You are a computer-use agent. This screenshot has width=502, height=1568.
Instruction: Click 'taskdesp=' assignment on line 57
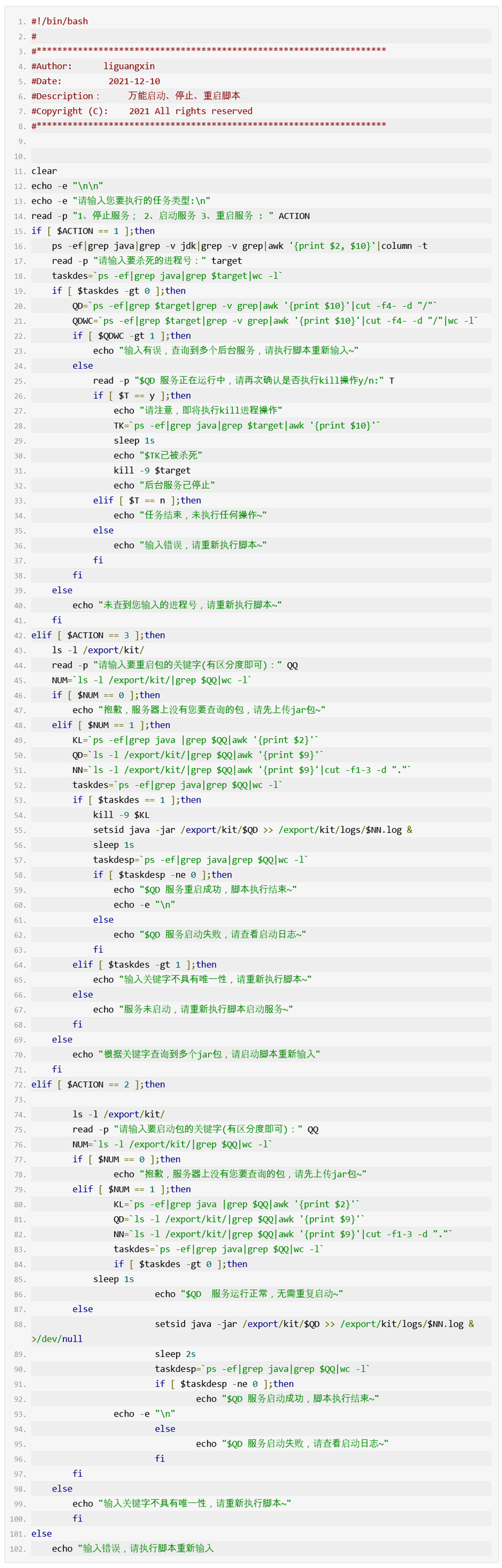(x=201, y=860)
